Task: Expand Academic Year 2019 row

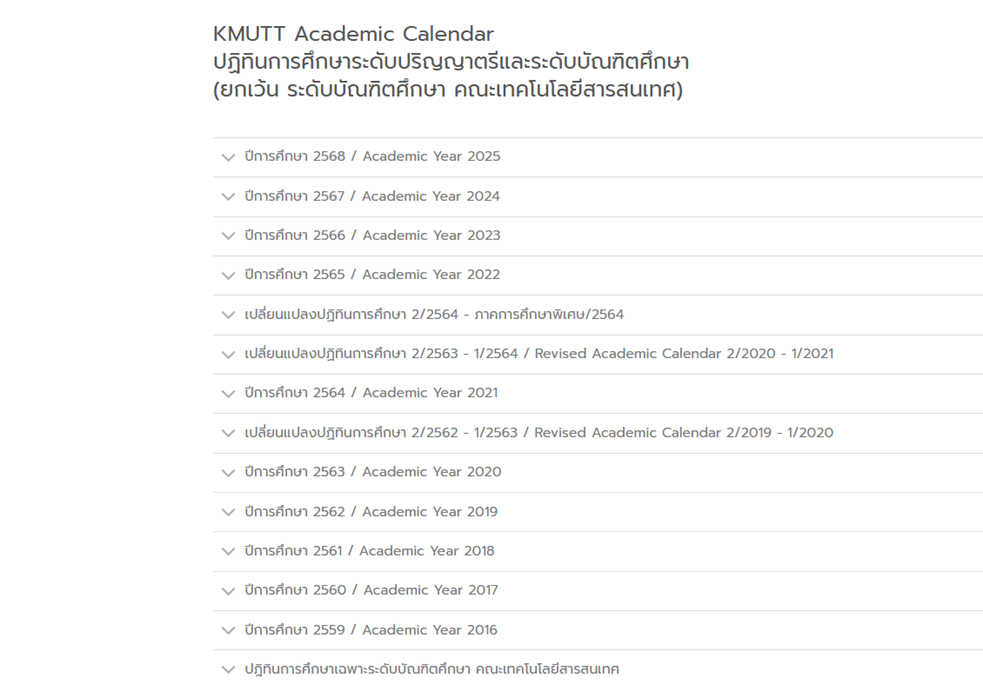Action: [x=371, y=512]
